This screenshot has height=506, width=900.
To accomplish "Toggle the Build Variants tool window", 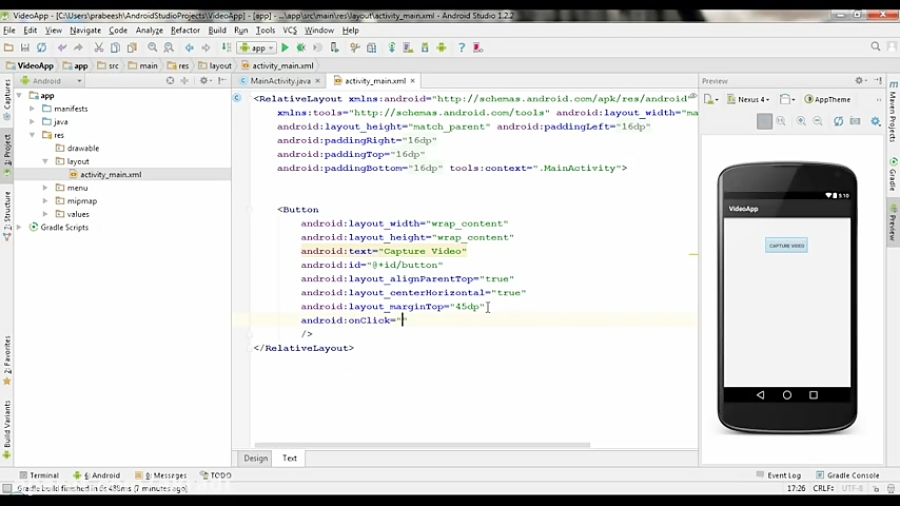I will (7, 429).
